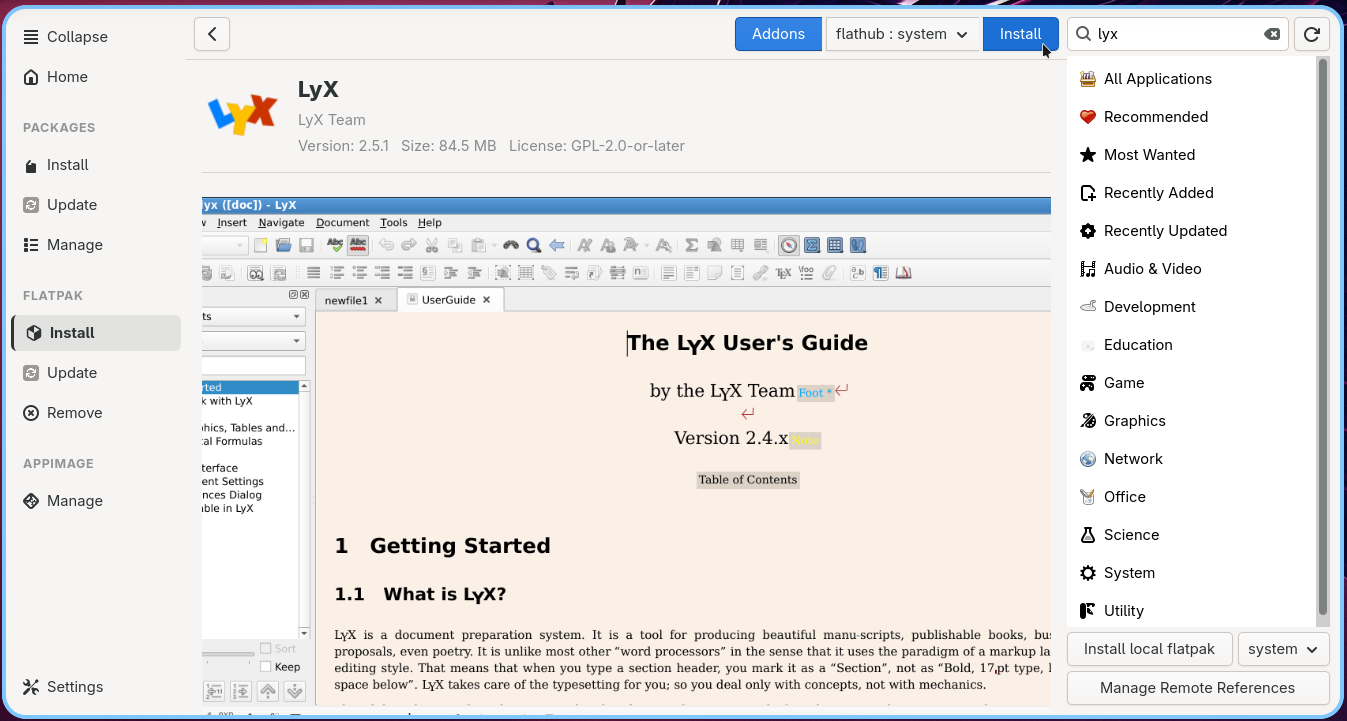Screen dimensions: 1347x721
Task: Click the blue Install button for LyX
Action: point(1021,34)
